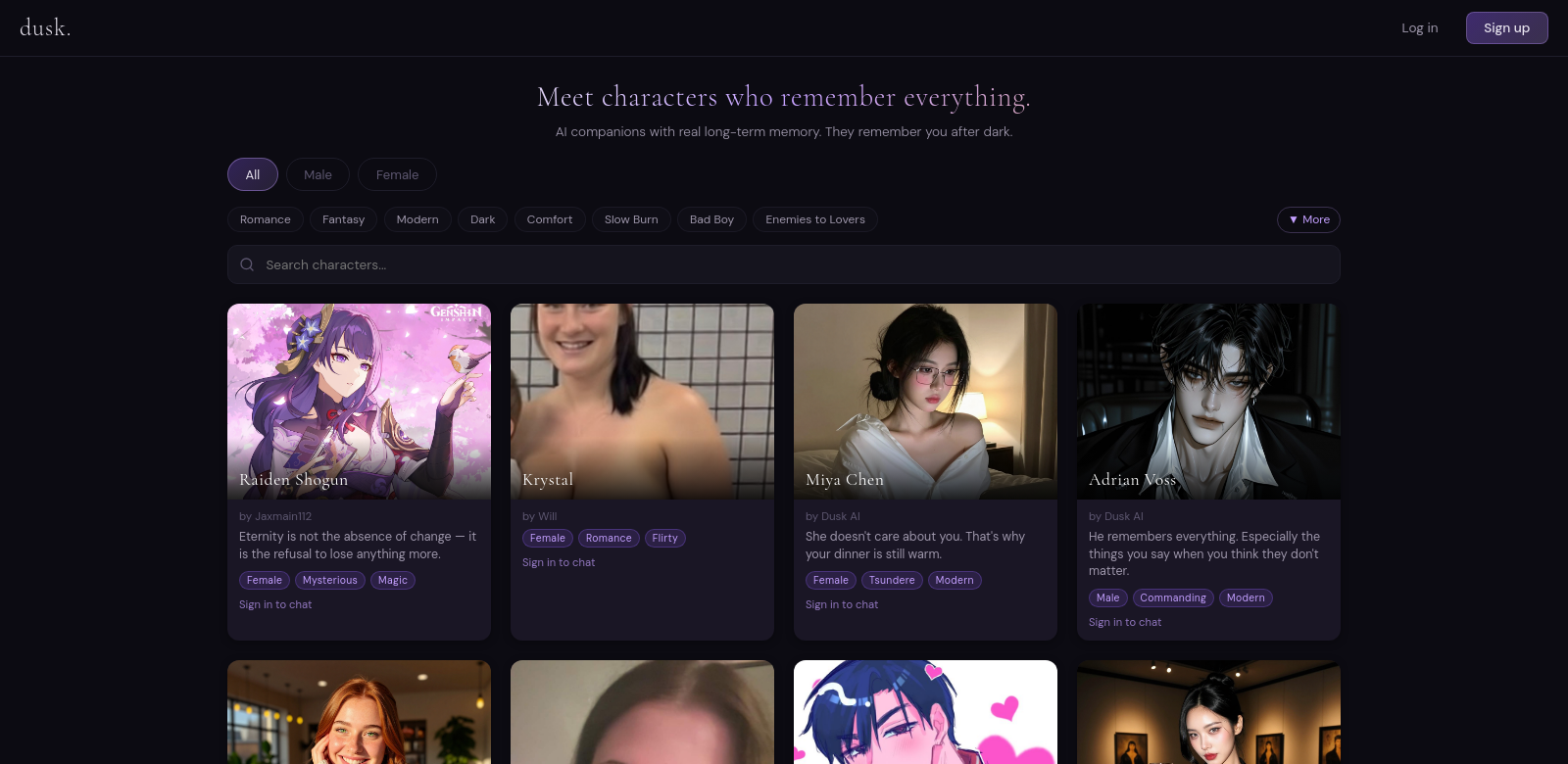1568x764 pixels.
Task: Click the Adrian Voss name title
Action: tap(1132, 479)
